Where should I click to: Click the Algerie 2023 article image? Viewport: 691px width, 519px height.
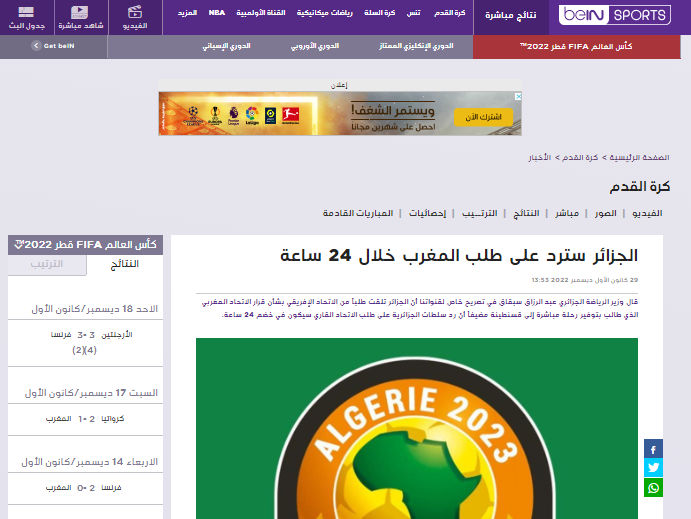pyautogui.click(x=416, y=428)
